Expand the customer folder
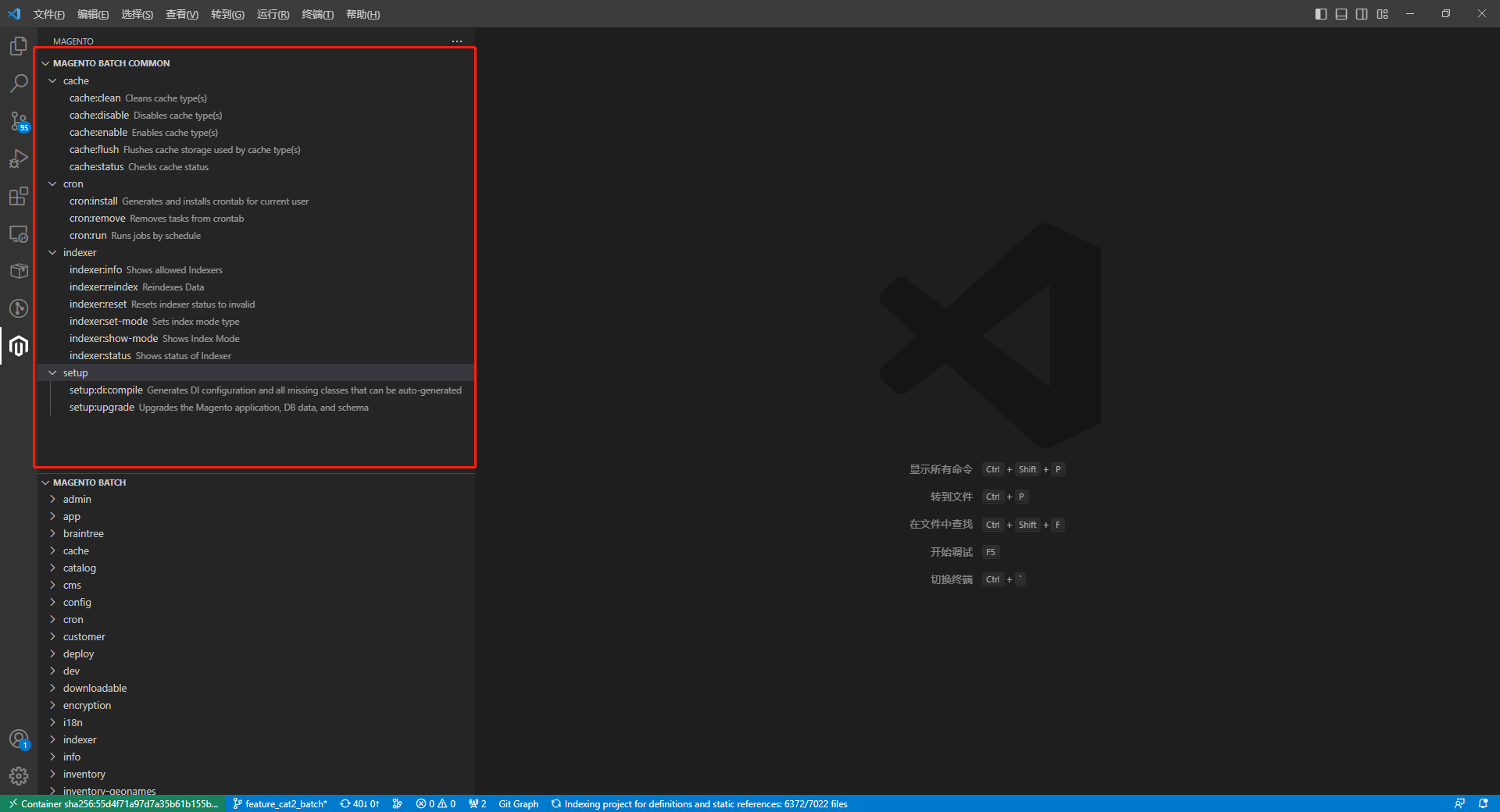The height and width of the screenshot is (812, 1500). click(255, 636)
